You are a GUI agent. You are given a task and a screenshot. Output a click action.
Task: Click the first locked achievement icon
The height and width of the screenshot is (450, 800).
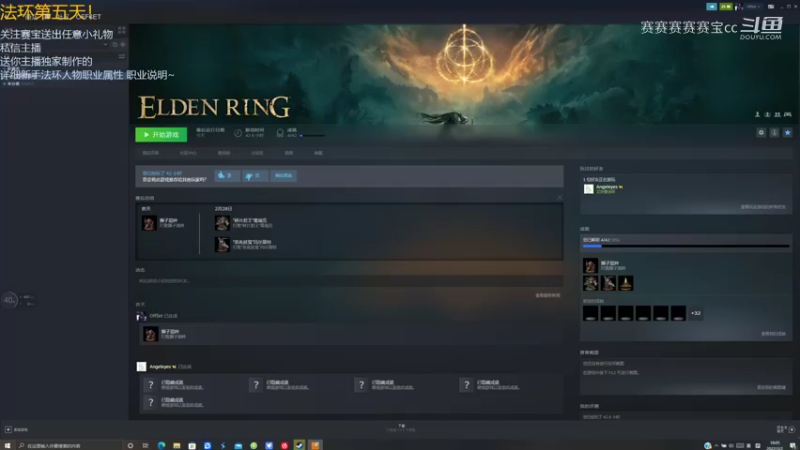click(590, 313)
